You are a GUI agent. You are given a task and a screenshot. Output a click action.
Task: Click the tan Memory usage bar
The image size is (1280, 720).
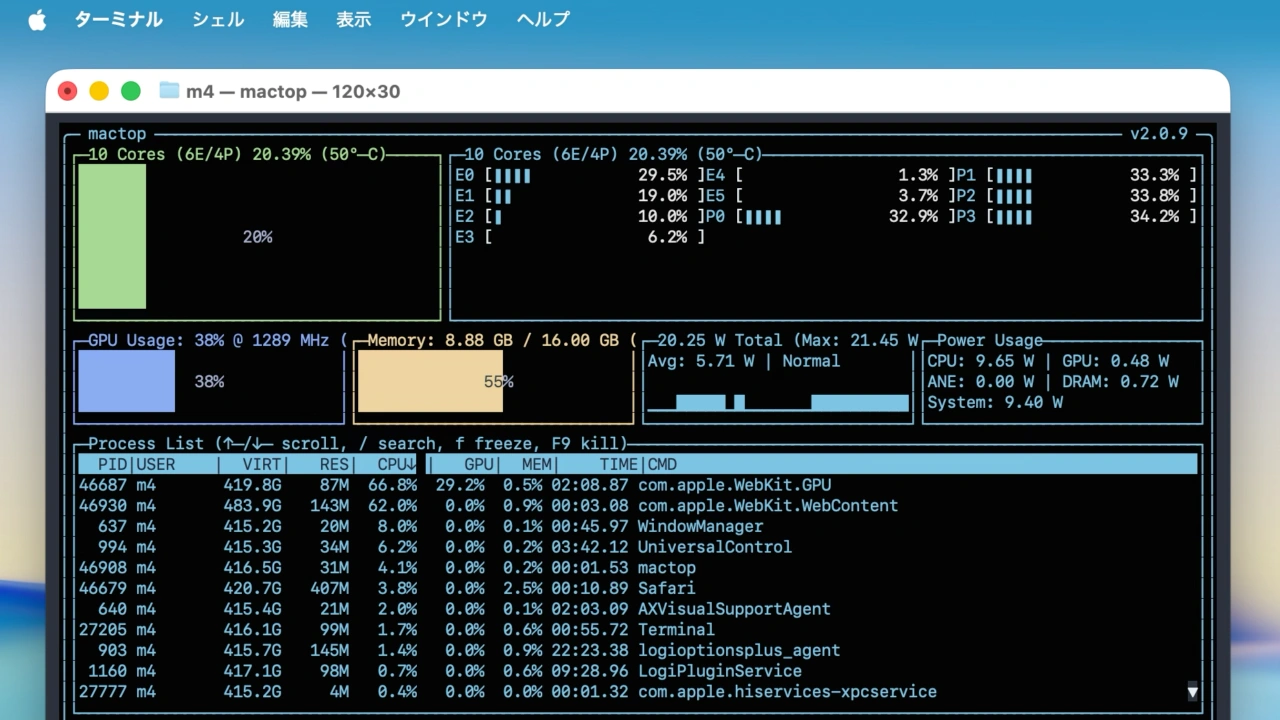tap(429, 381)
